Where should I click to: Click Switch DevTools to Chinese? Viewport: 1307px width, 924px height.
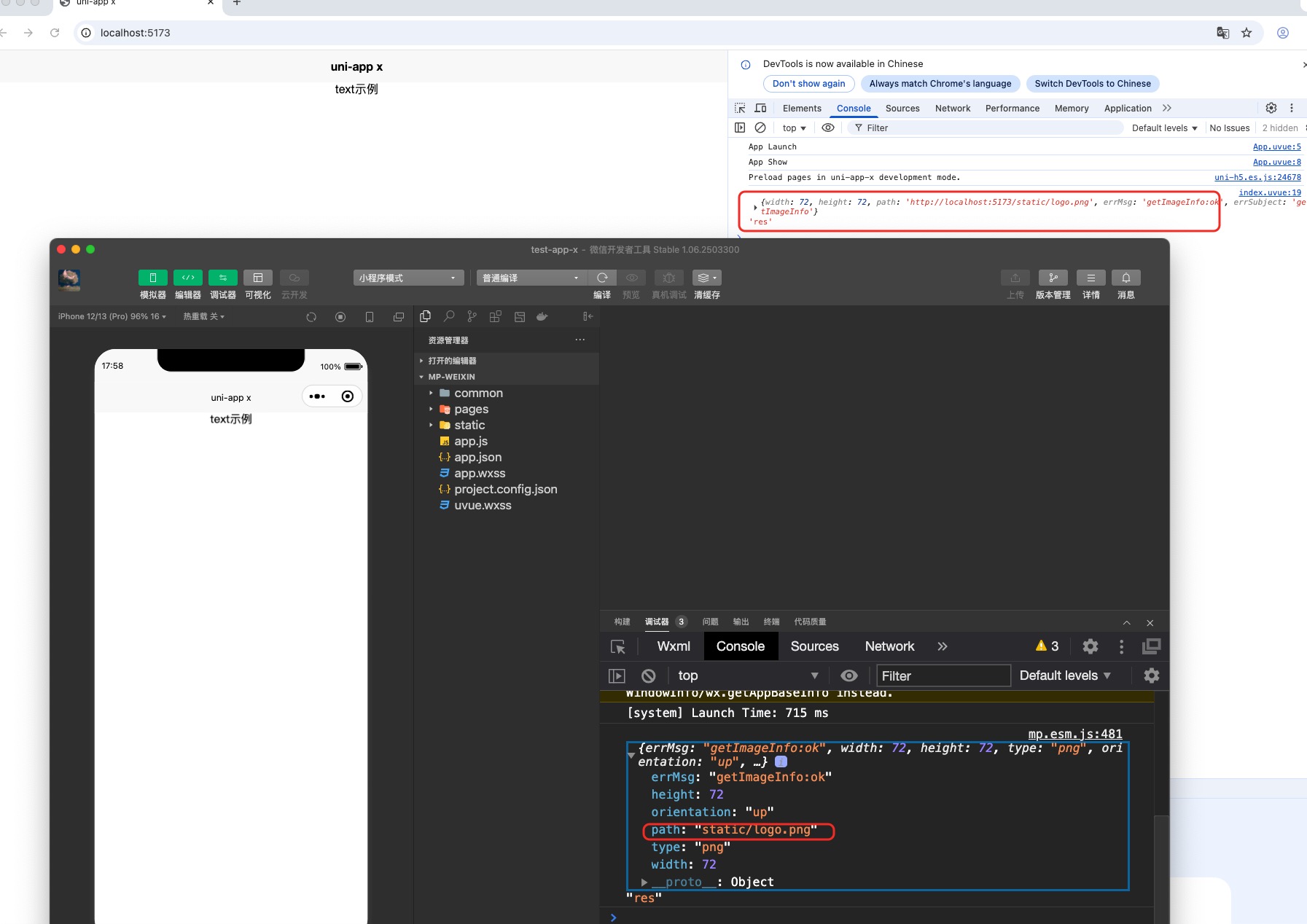click(x=1093, y=84)
